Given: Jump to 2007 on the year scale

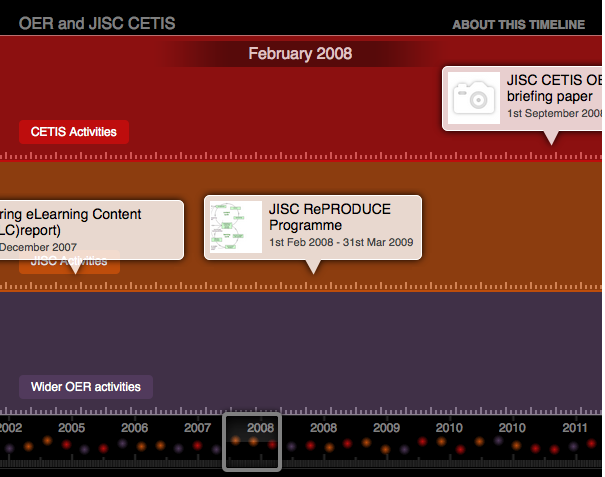Looking at the screenshot, I should point(197,428).
